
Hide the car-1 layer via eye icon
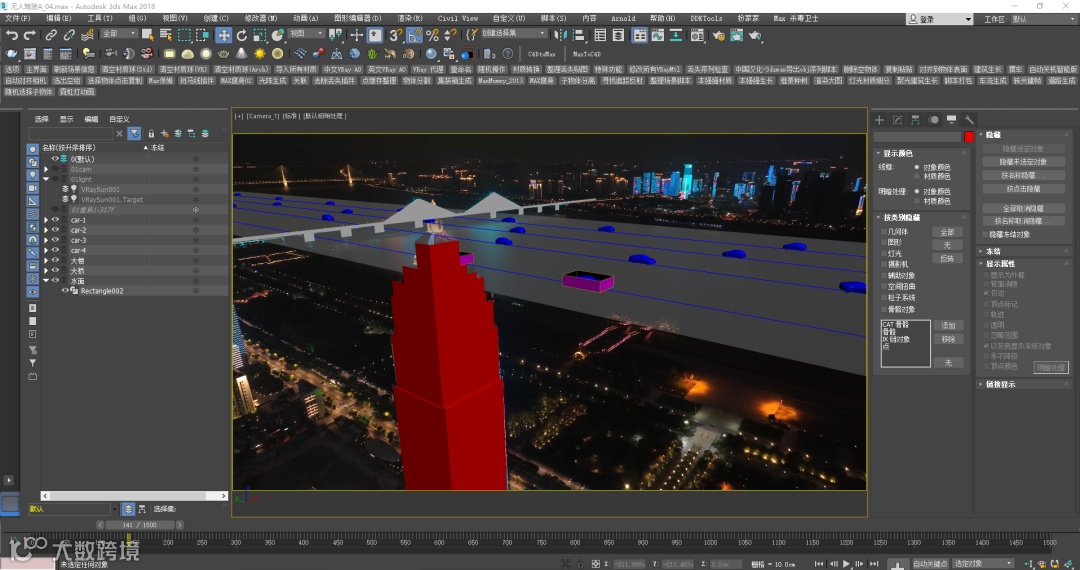click(56, 220)
